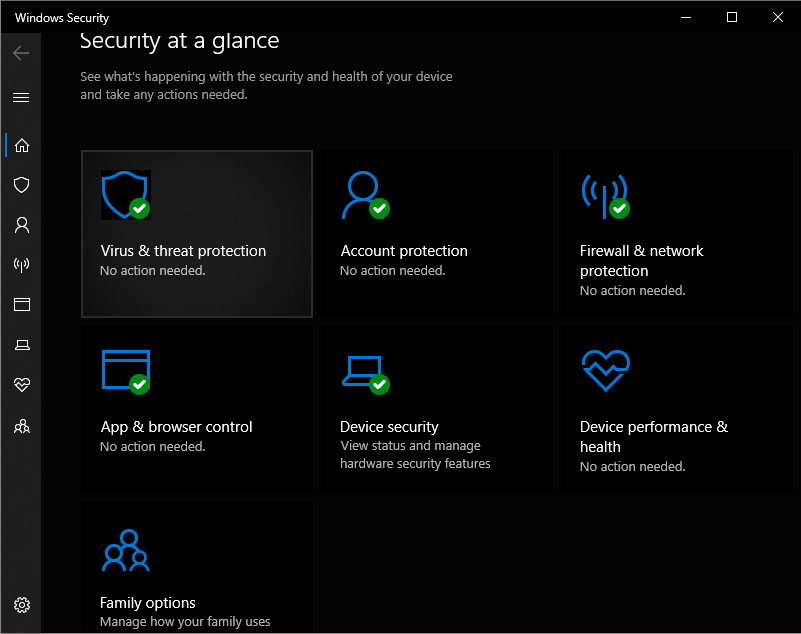Open Device performance & health heart sidebar icon
This screenshot has width=801, height=634.
click(x=21, y=385)
